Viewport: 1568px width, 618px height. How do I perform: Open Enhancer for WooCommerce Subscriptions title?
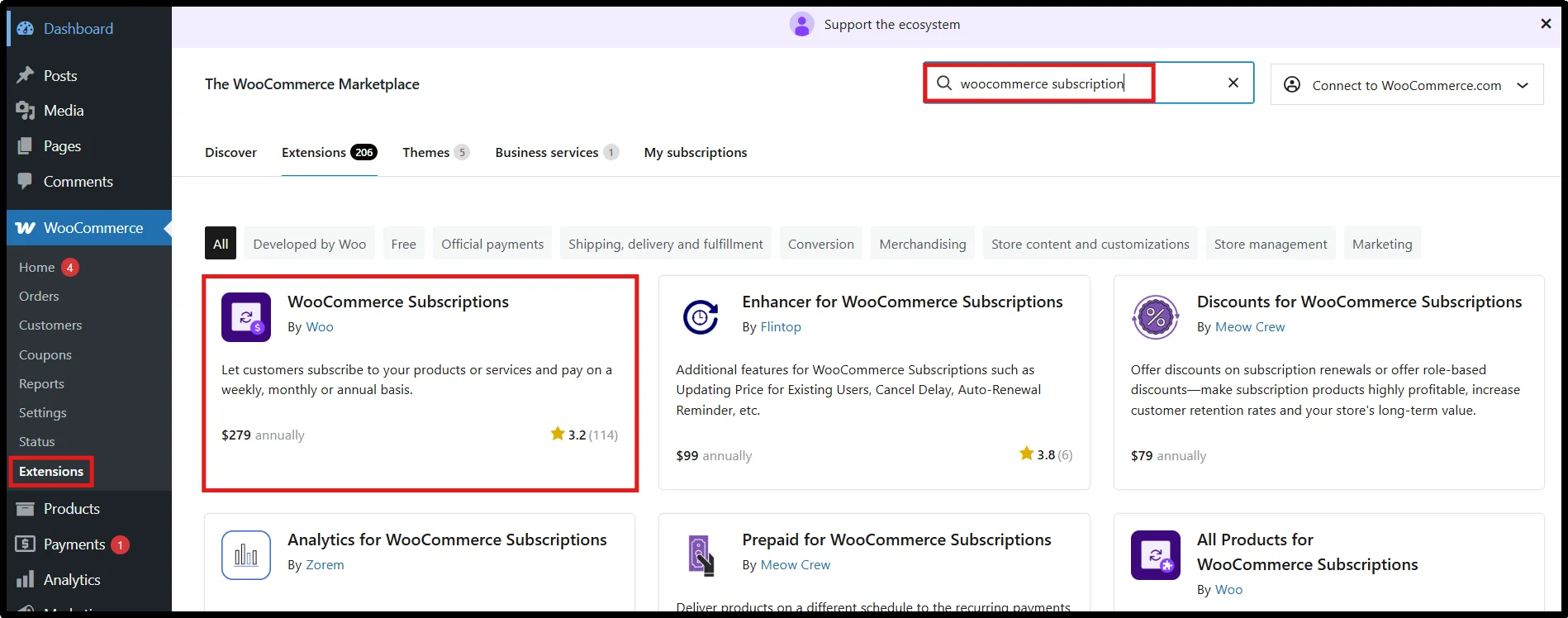pos(902,302)
